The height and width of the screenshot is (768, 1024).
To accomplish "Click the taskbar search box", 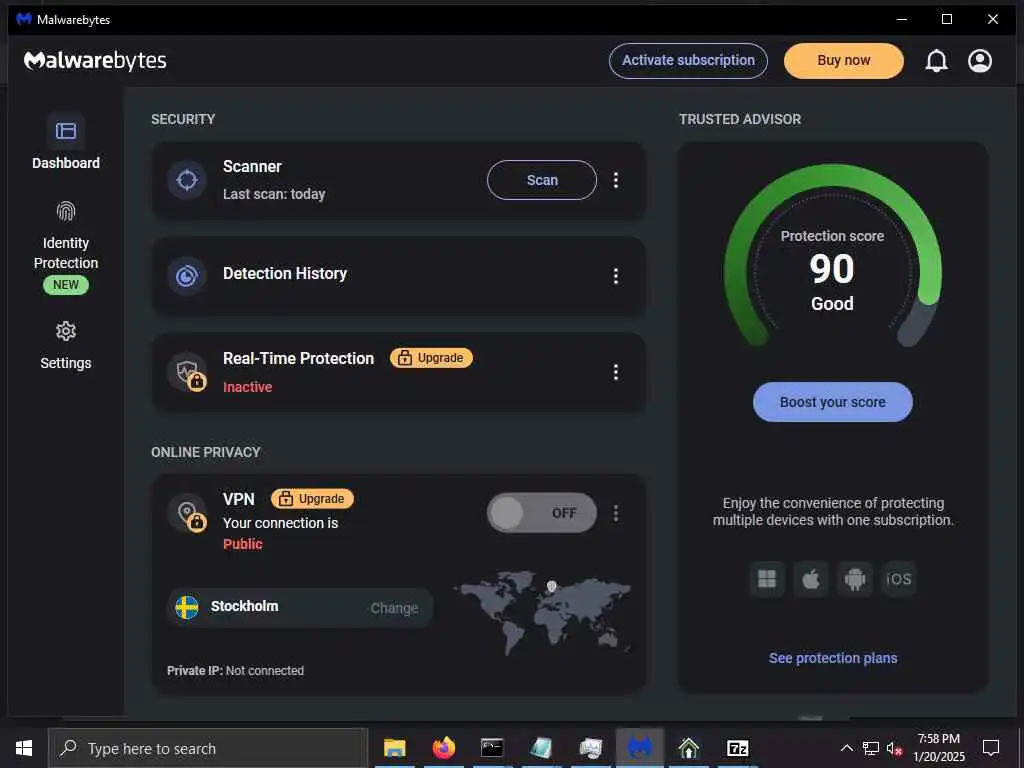I will pyautogui.click(x=208, y=748).
